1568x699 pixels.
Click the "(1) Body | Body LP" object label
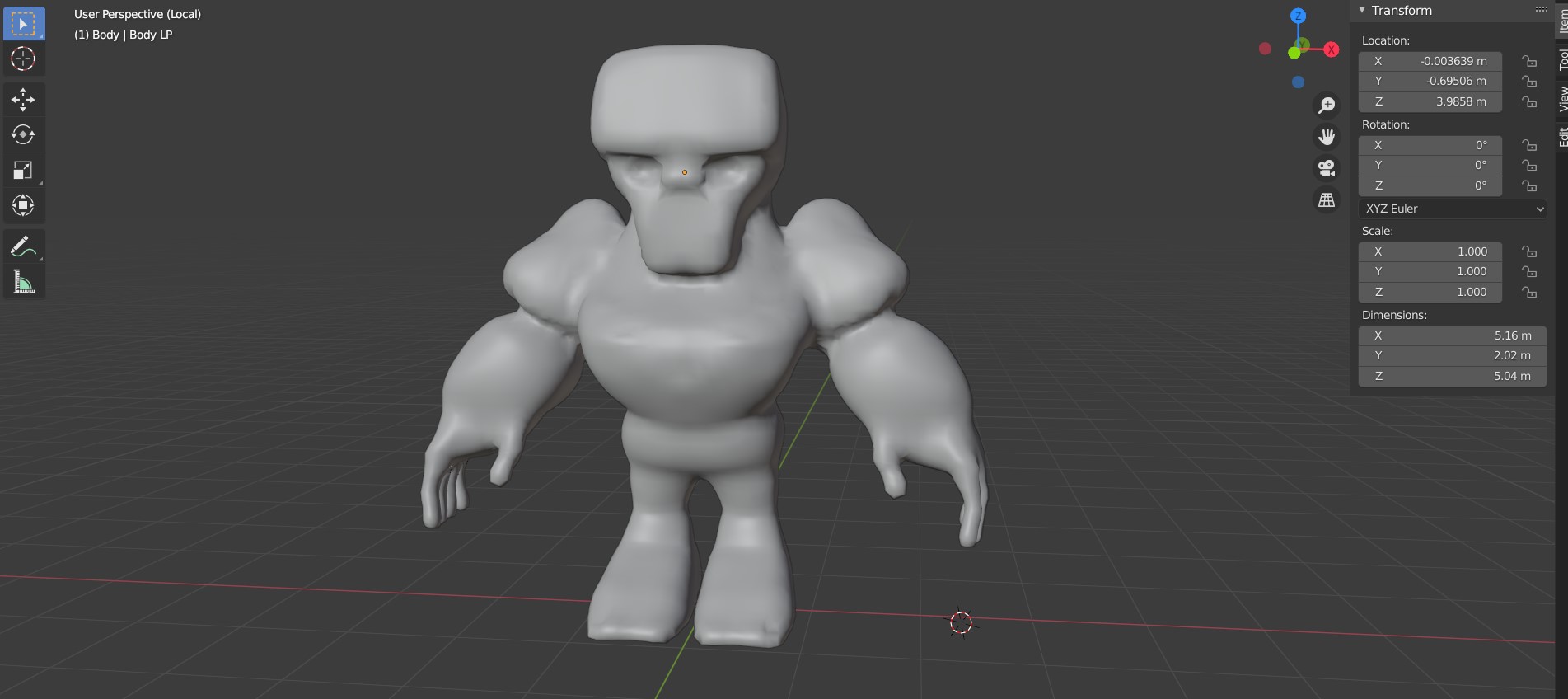coord(124,35)
